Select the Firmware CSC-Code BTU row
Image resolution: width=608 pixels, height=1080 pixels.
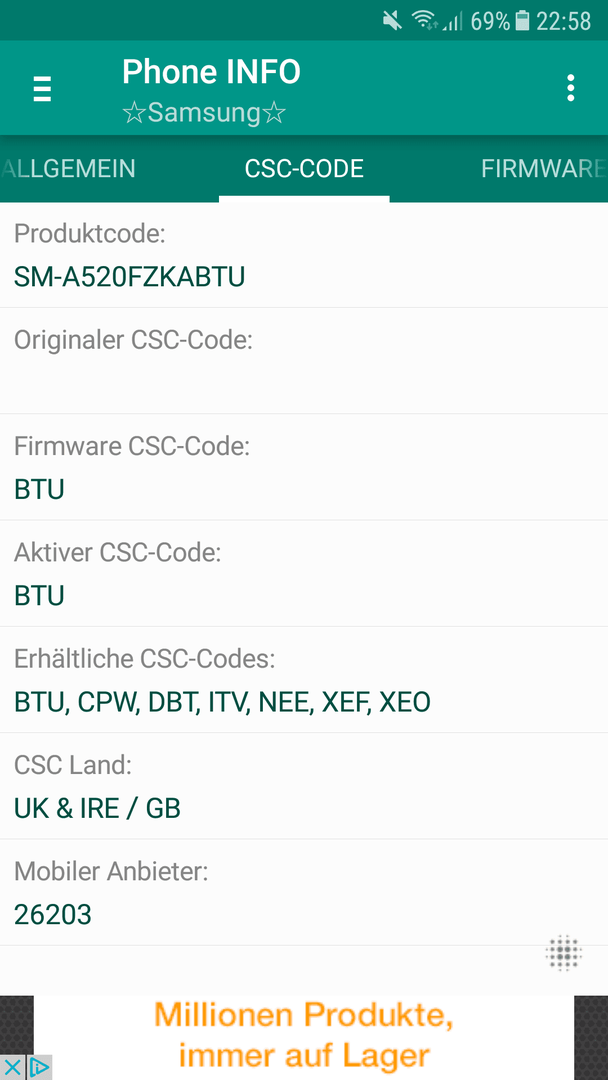click(x=304, y=467)
